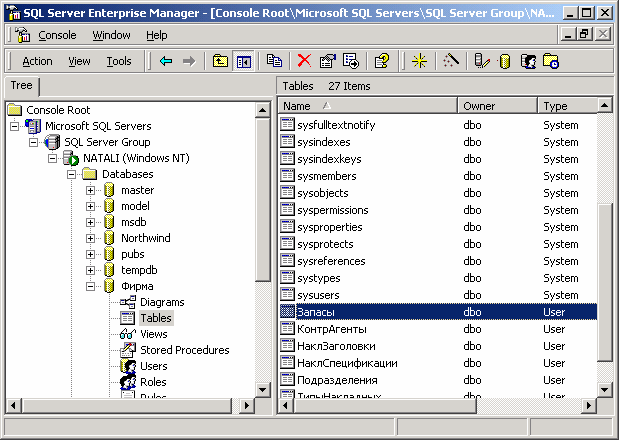Collapse the Databases folder node
Viewport: 619px width, 440px height.
(x=71, y=174)
